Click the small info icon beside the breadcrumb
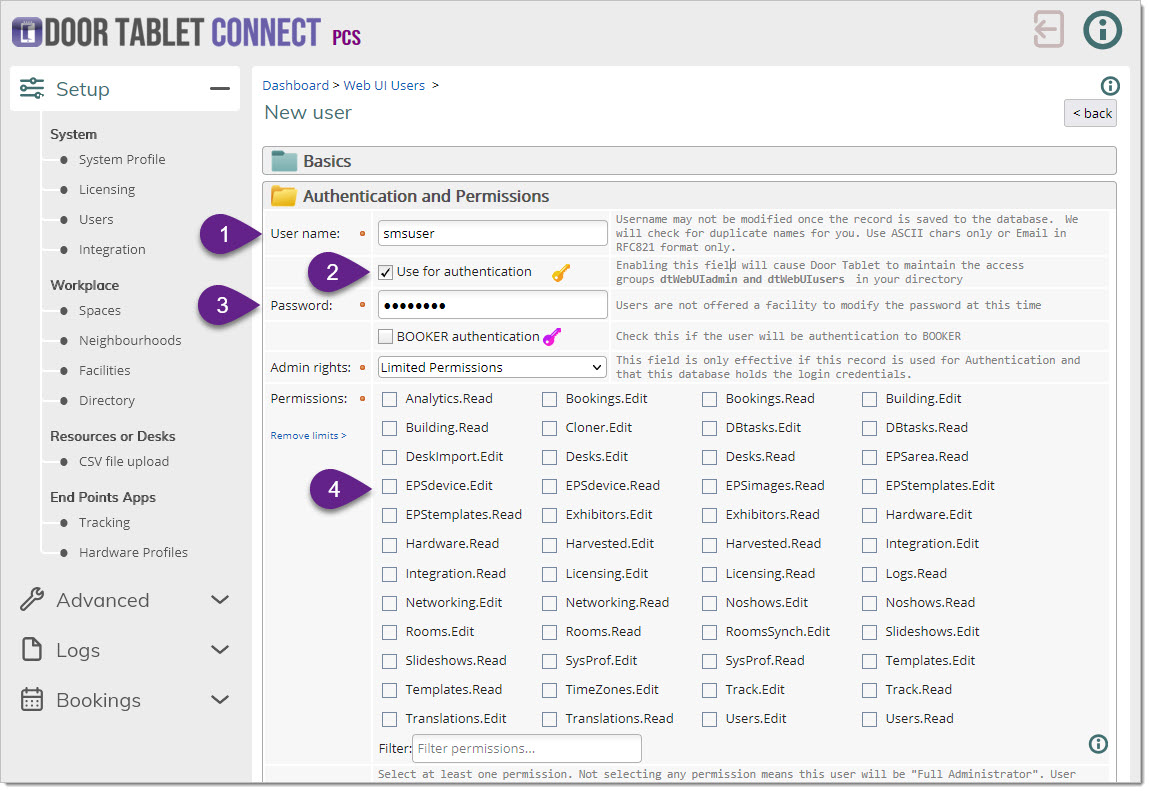1149x791 pixels. point(1109,86)
